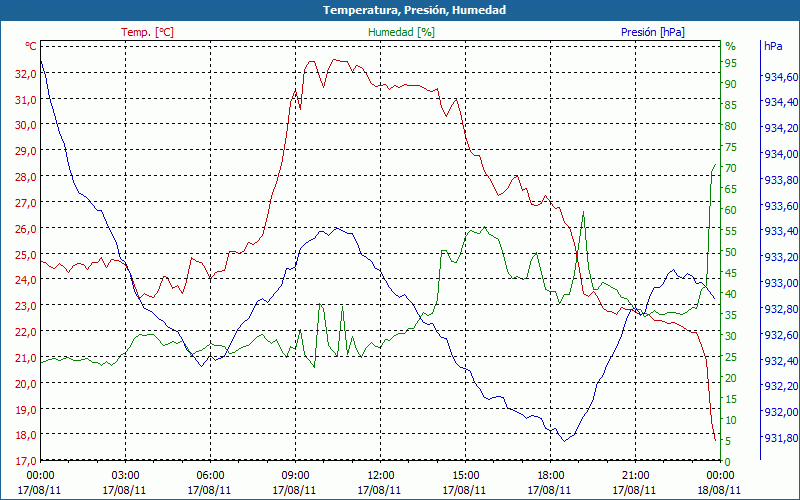
Task: Click temperature axis value "25,0"
Action: point(26,255)
